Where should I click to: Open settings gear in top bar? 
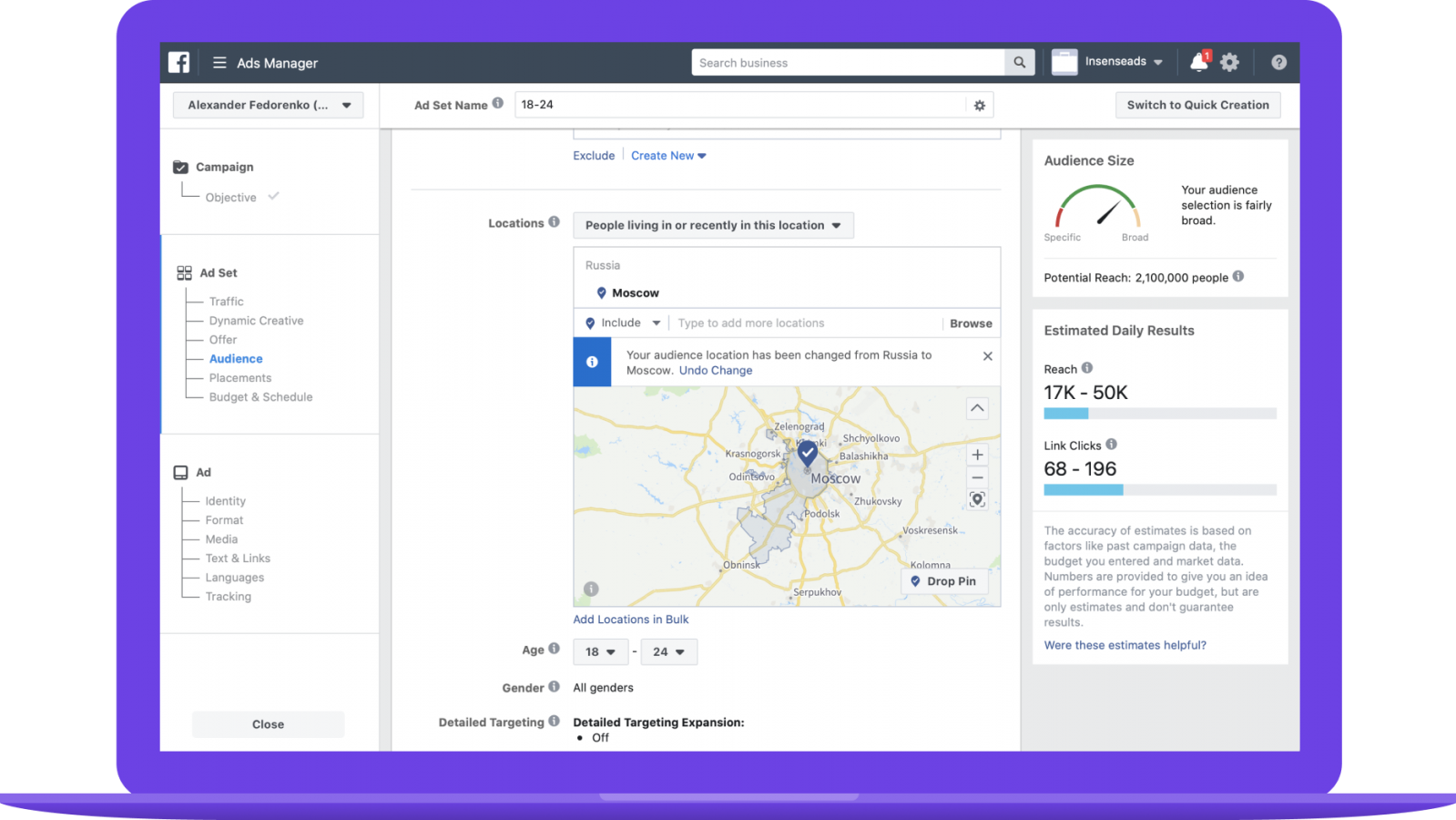(x=1229, y=62)
